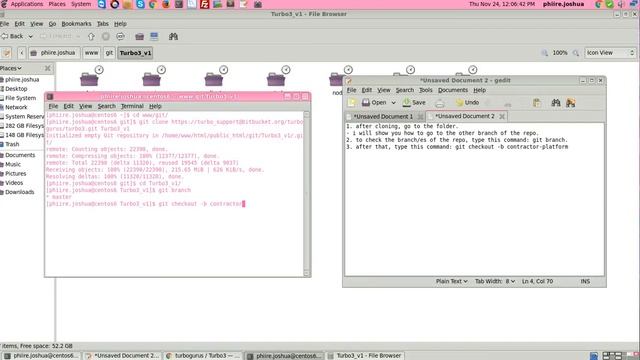Image resolution: width=640 pixels, height=360 pixels.
Task: Click the Turbo3_v1 path button
Action: [136, 53]
